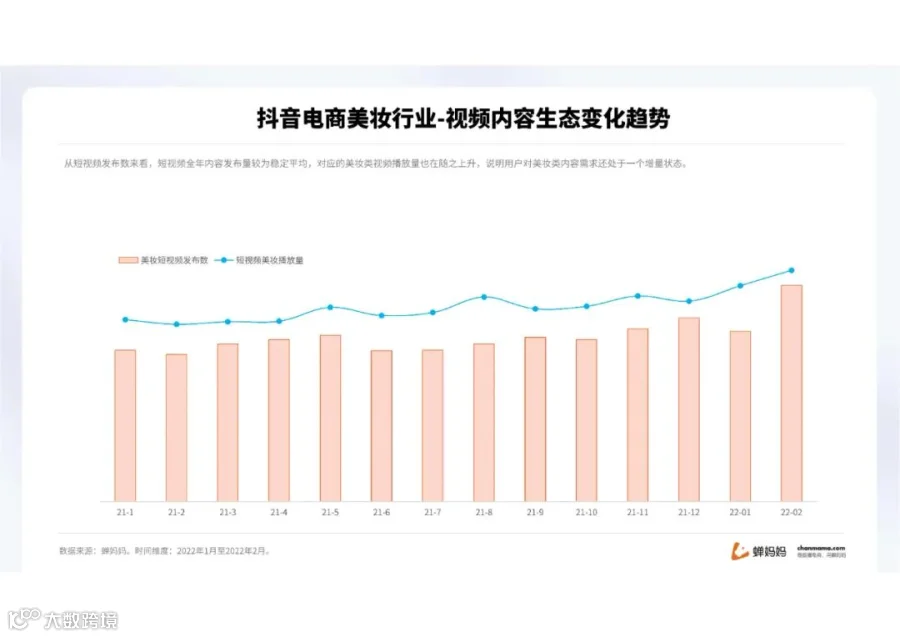Select the data point dip at 21-6

click(x=380, y=316)
